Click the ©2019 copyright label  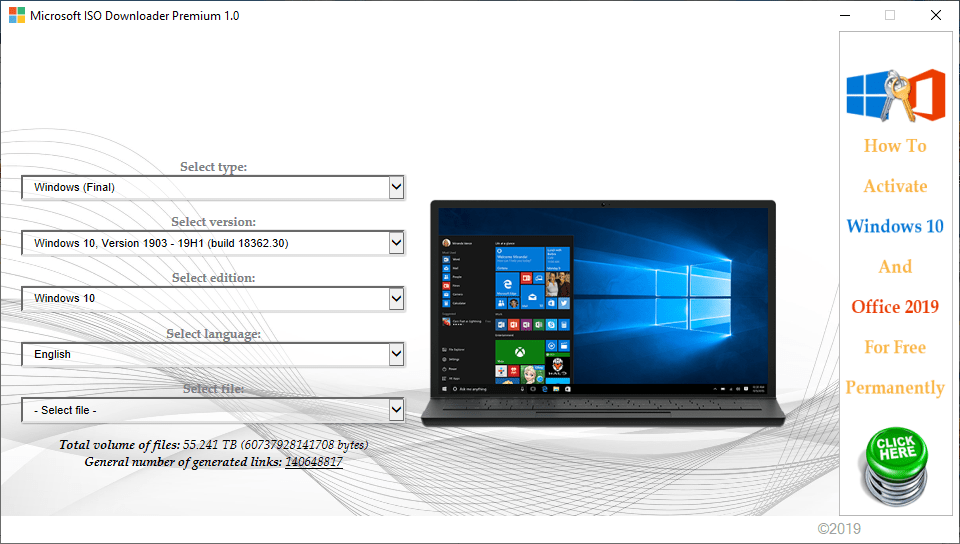click(x=838, y=529)
